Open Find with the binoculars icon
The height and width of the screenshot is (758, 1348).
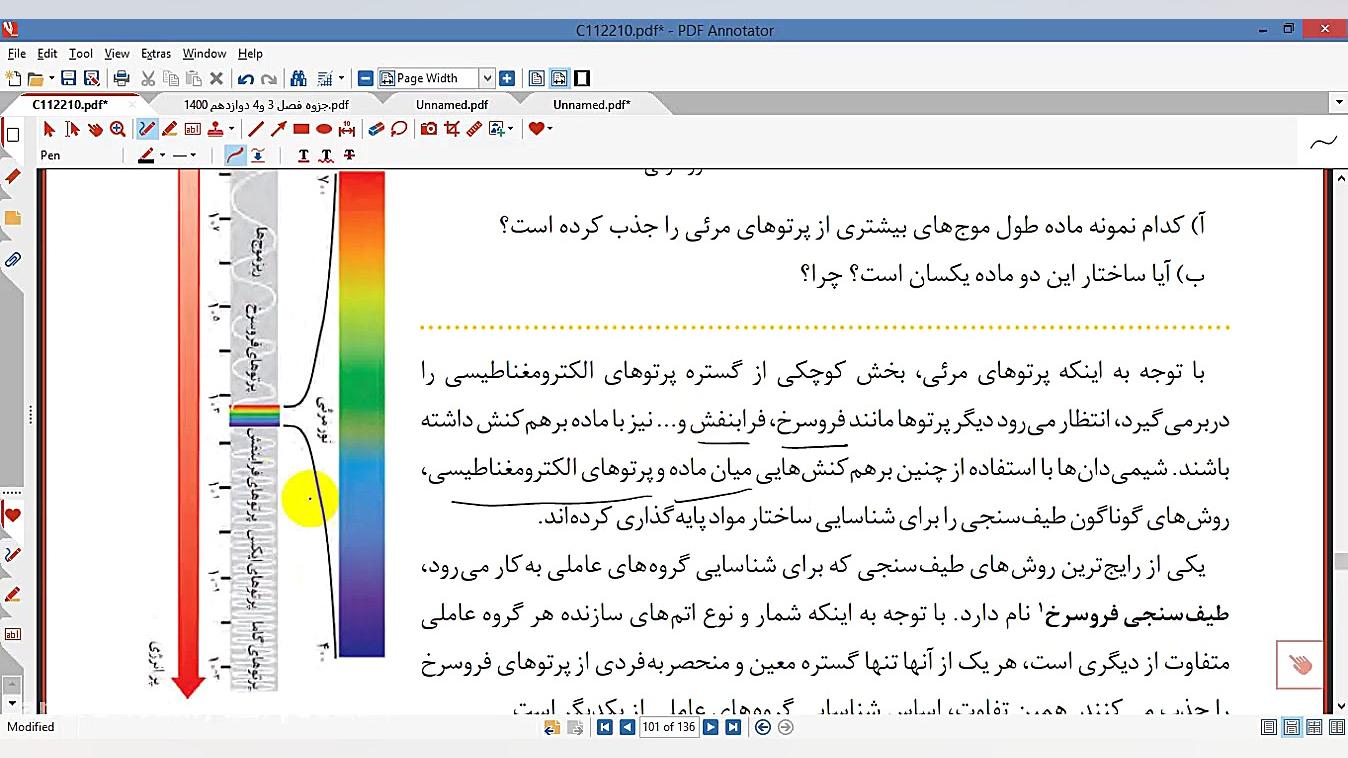pos(297,77)
